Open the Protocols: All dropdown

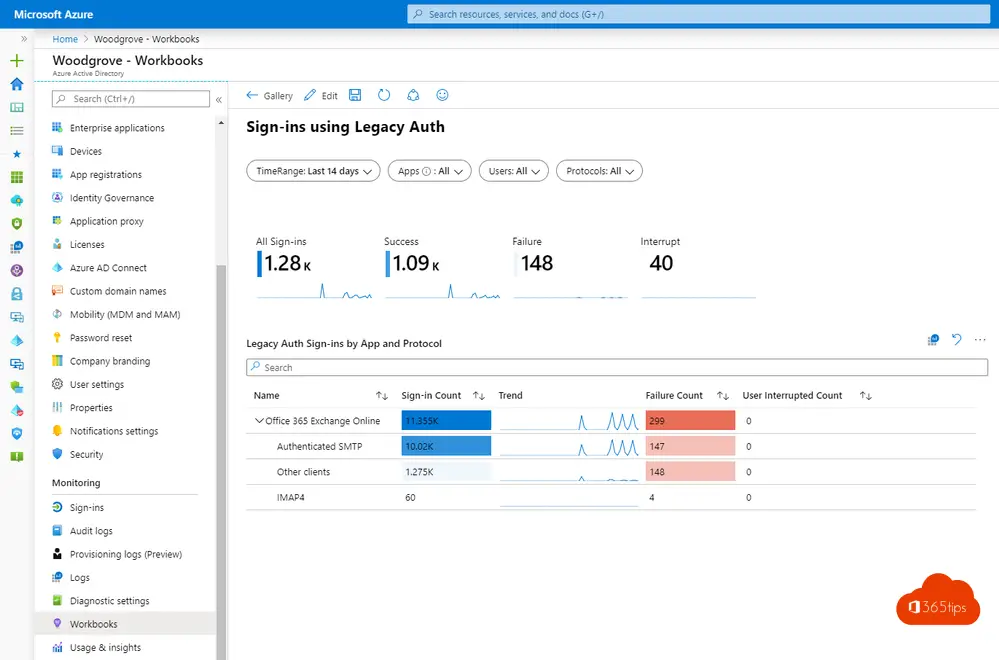(x=599, y=171)
